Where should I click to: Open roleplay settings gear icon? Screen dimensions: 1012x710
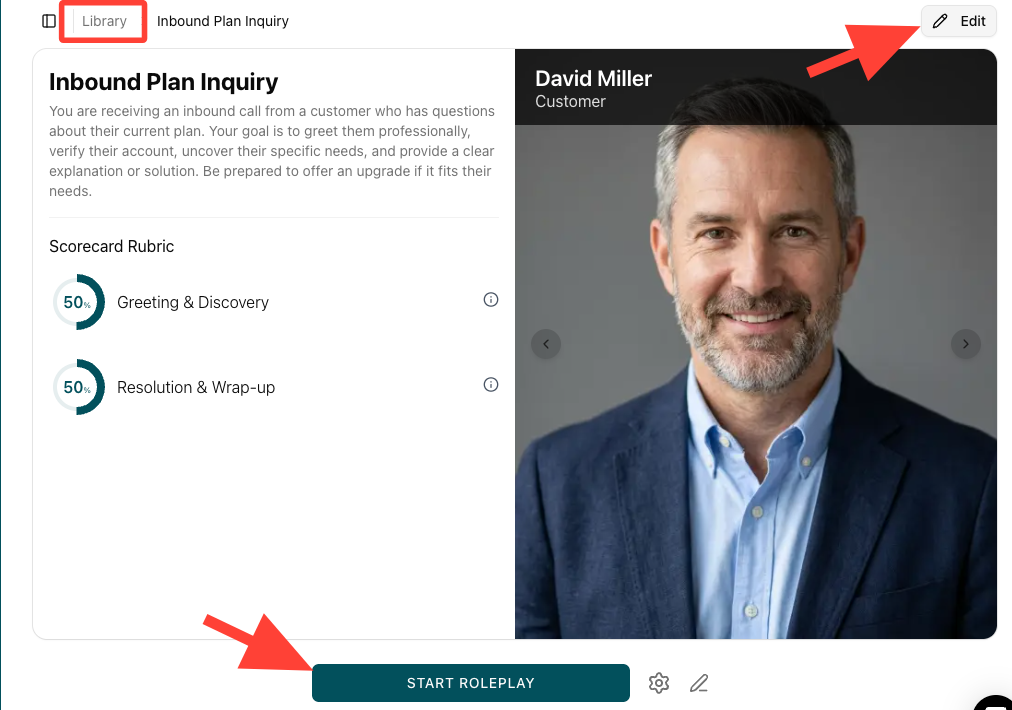pos(658,683)
